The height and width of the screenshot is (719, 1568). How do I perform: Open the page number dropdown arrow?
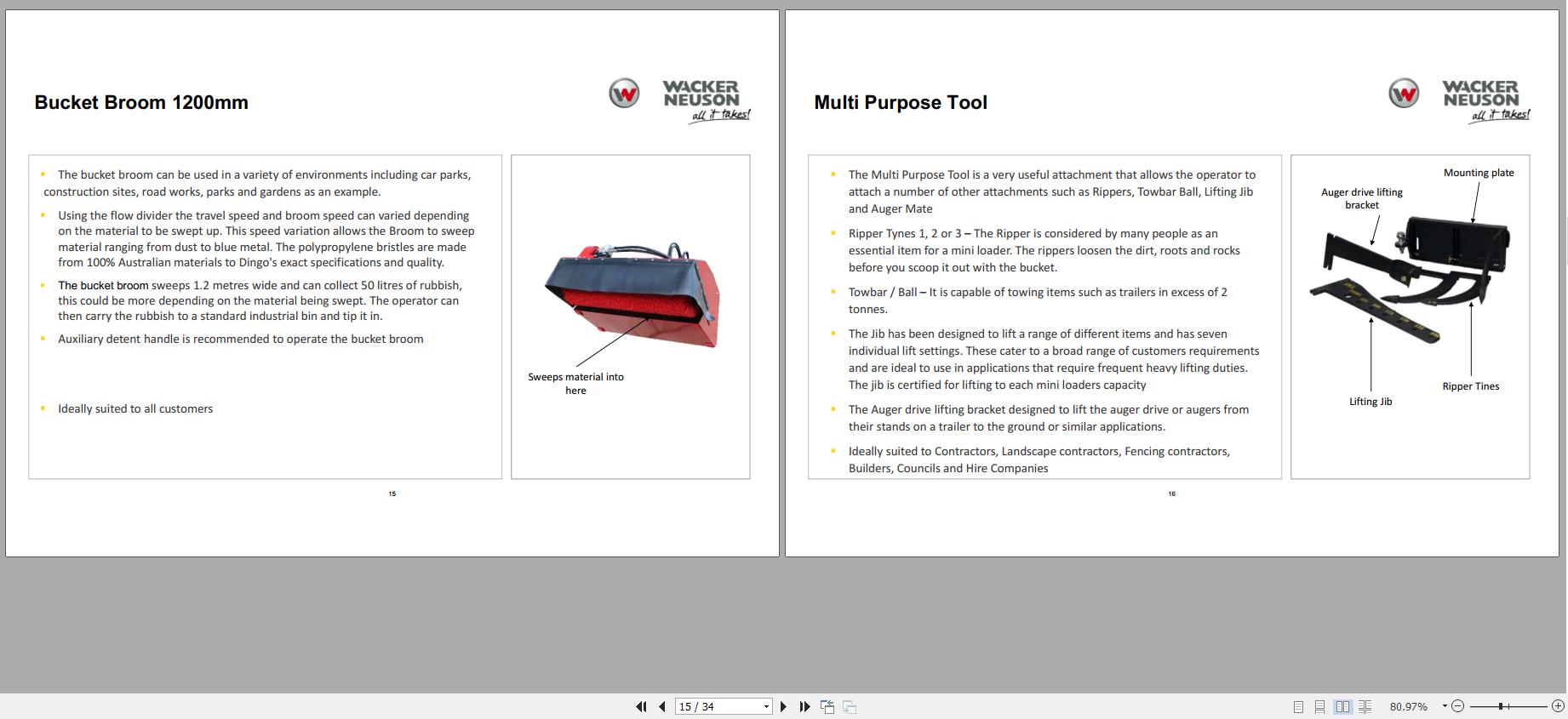click(766, 706)
